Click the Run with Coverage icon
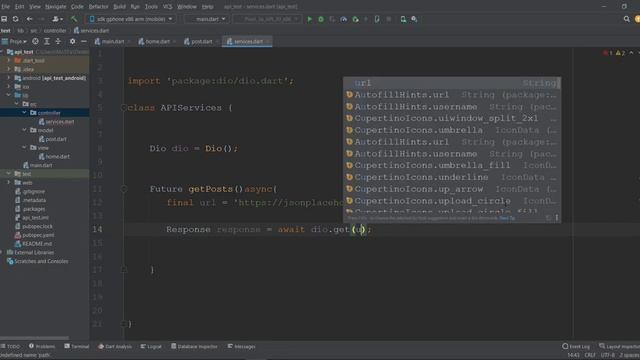This screenshot has height=360, width=640. coord(332,19)
